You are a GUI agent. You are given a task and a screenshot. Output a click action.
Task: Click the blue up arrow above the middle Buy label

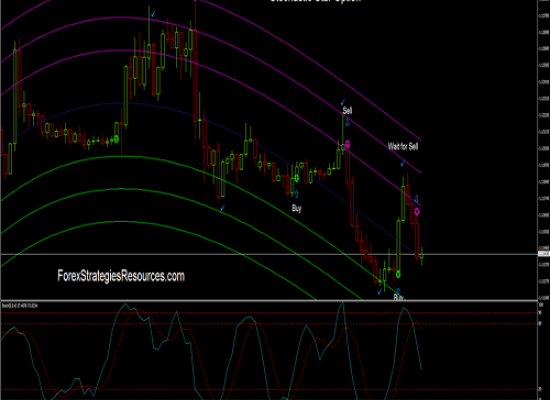pos(297,194)
